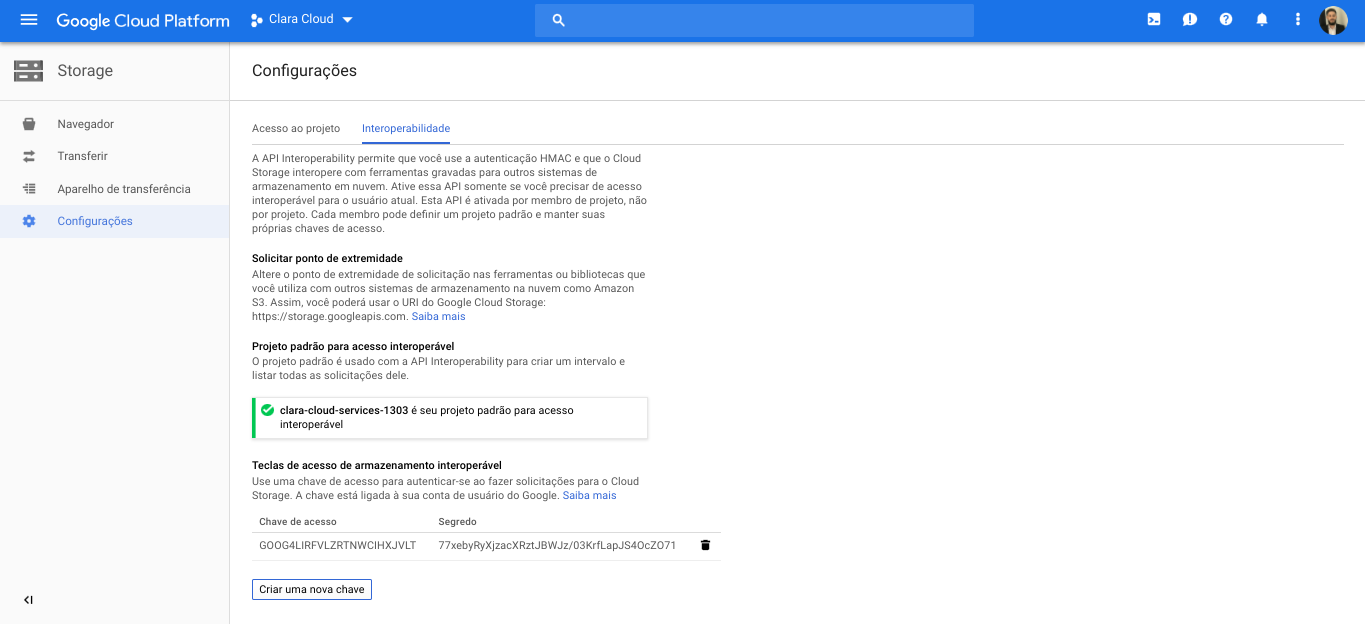Image resolution: width=1365 pixels, height=624 pixels.
Task: Click the green check status icon
Action: point(267,410)
